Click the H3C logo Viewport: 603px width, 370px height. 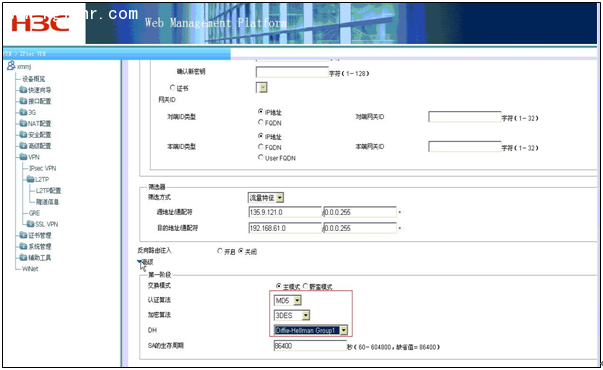[x=40, y=23]
